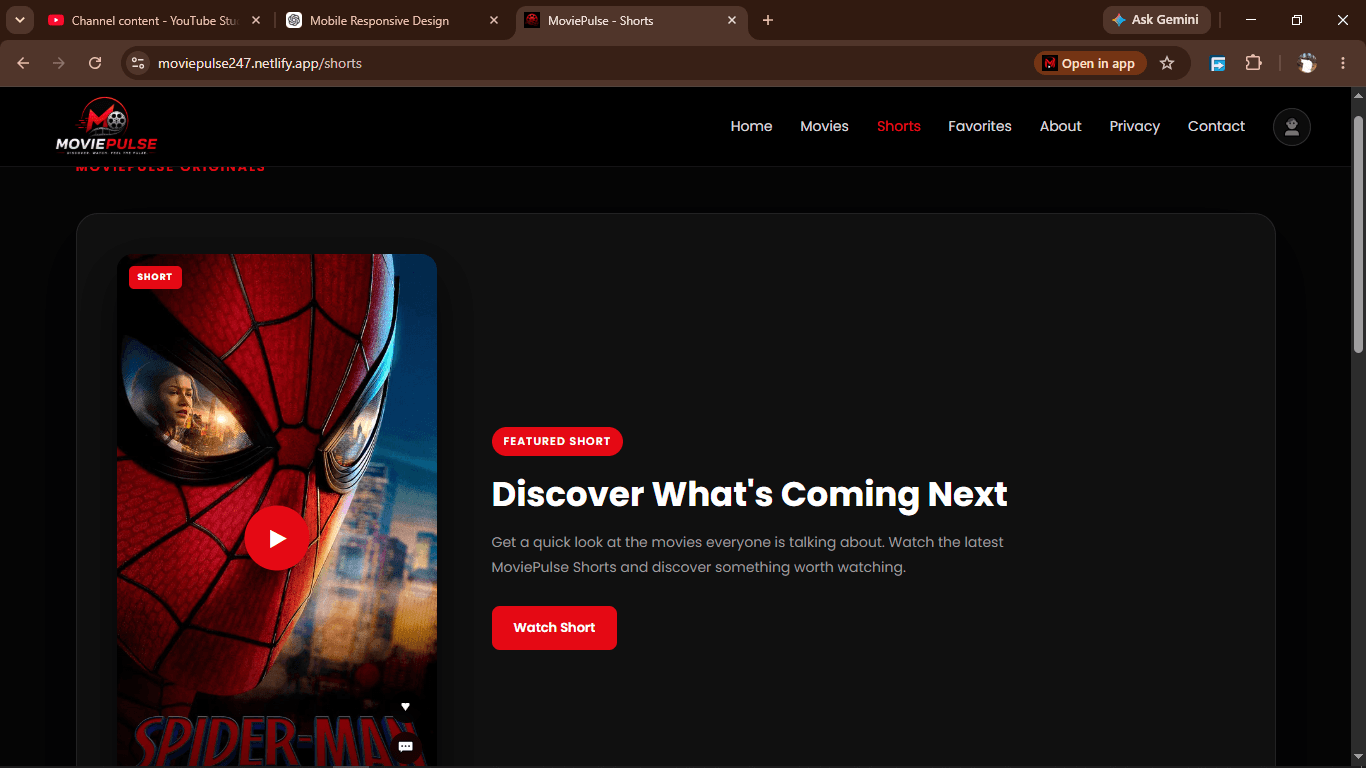Click the Spider-Man poster thumbnail
1366x768 pixels.
(277, 510)
